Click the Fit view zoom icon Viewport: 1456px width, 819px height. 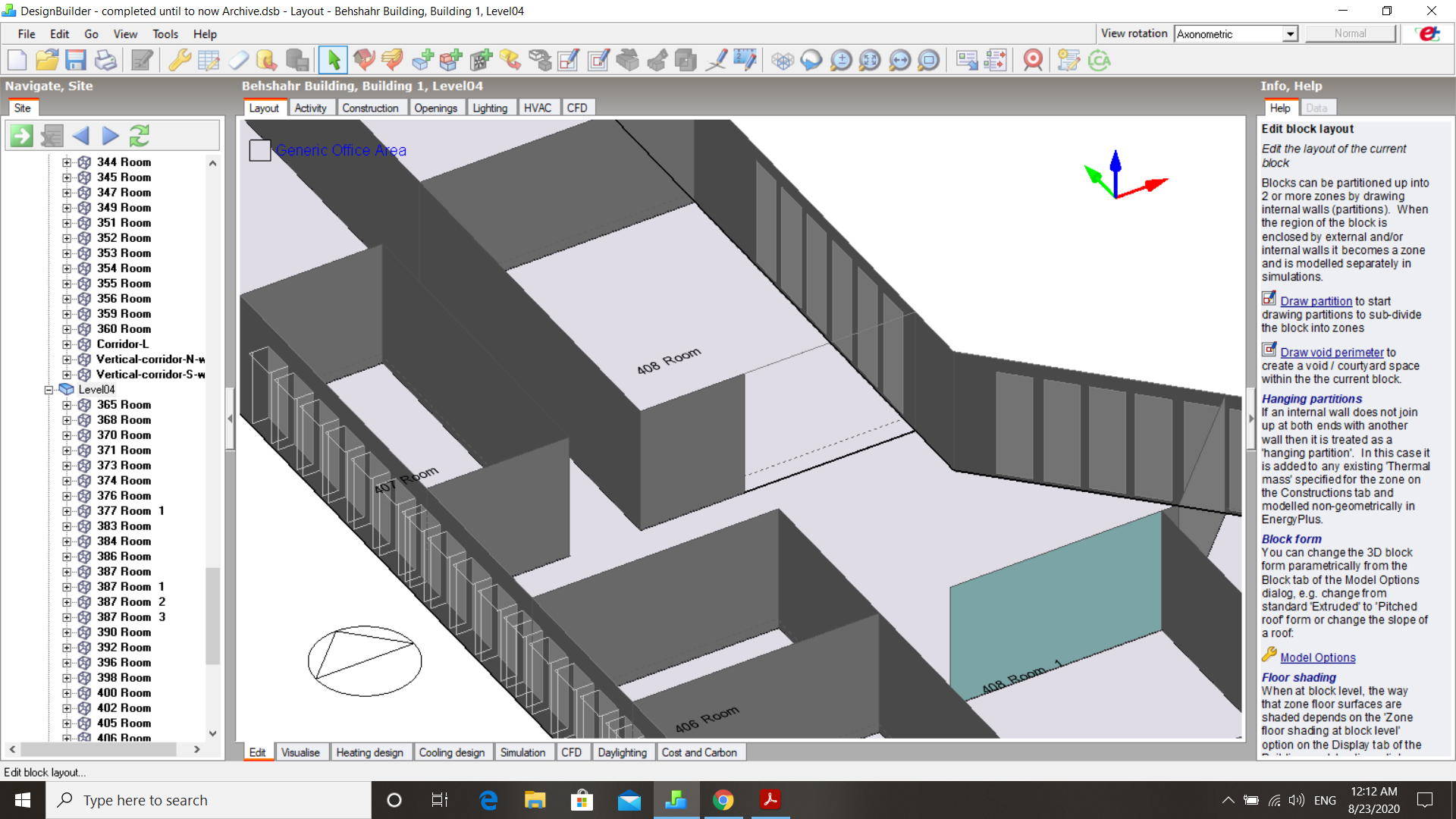tap(870, 60)
